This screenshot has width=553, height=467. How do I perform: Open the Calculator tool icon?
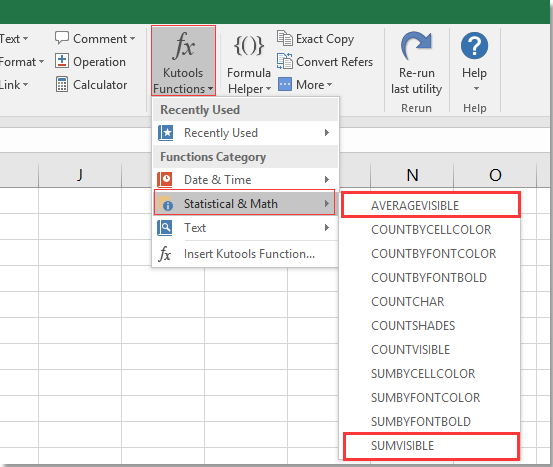point(62,84)
